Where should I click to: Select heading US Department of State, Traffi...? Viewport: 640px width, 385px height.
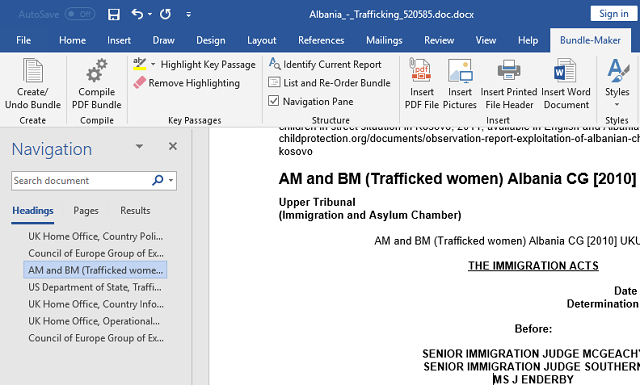[96, 287]
